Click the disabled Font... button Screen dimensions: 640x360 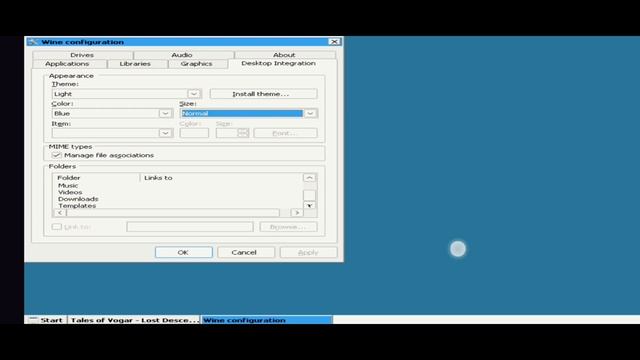click(x=285, y=133)
